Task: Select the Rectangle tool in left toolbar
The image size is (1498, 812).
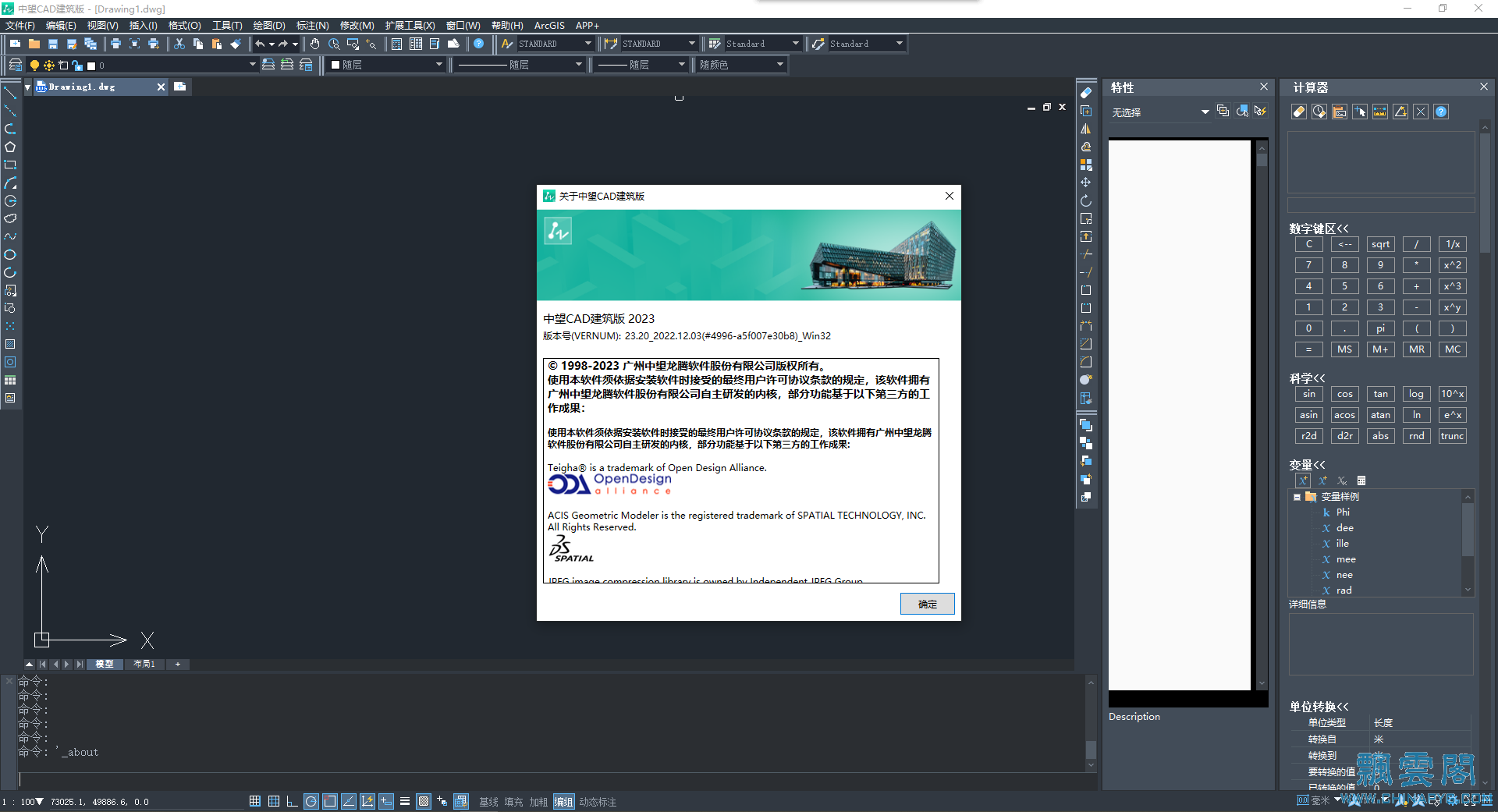Action: [x=10, y=165]
